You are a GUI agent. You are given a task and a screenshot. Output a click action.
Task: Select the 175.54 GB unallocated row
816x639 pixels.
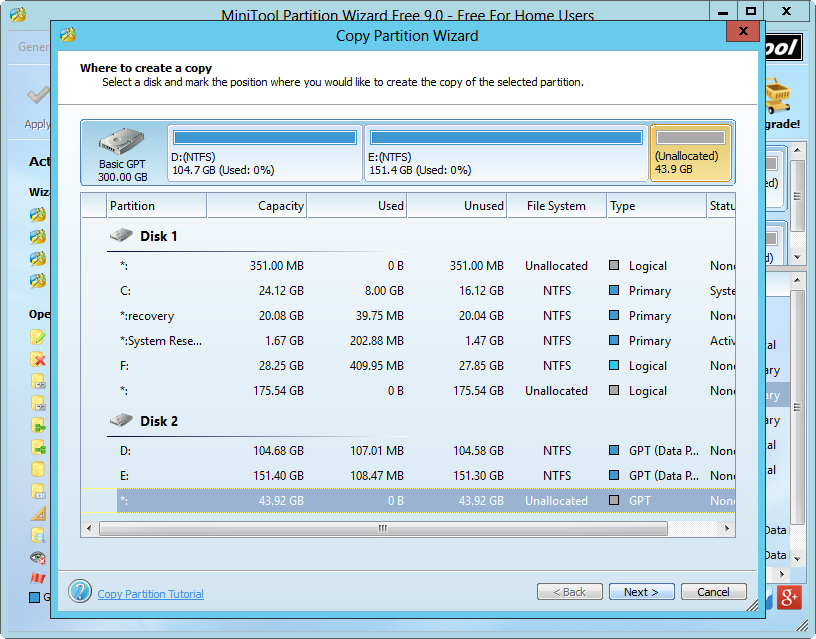(x=407, y=391)
